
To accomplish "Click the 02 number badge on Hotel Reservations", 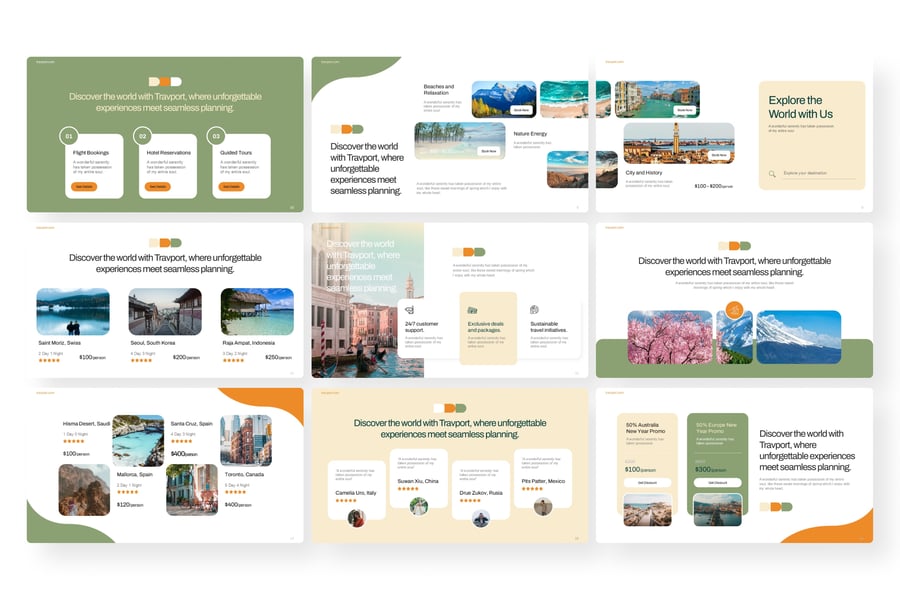I will pos(143,136).
